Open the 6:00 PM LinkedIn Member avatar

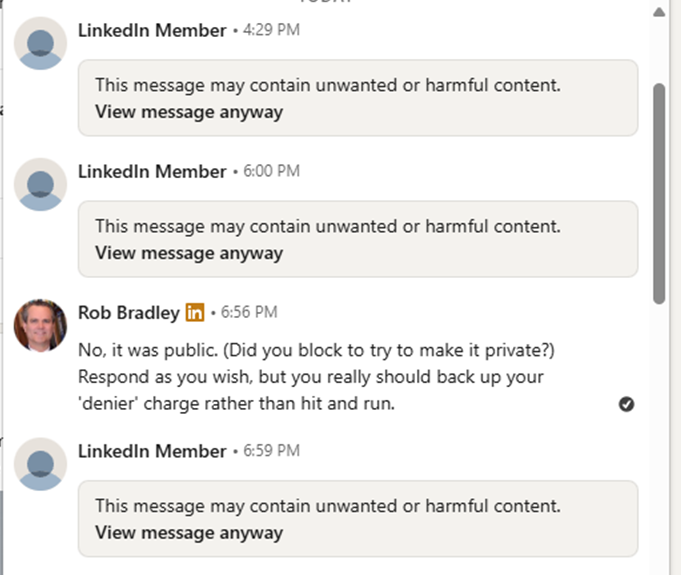pyautogui.click(x=40, y=184)
